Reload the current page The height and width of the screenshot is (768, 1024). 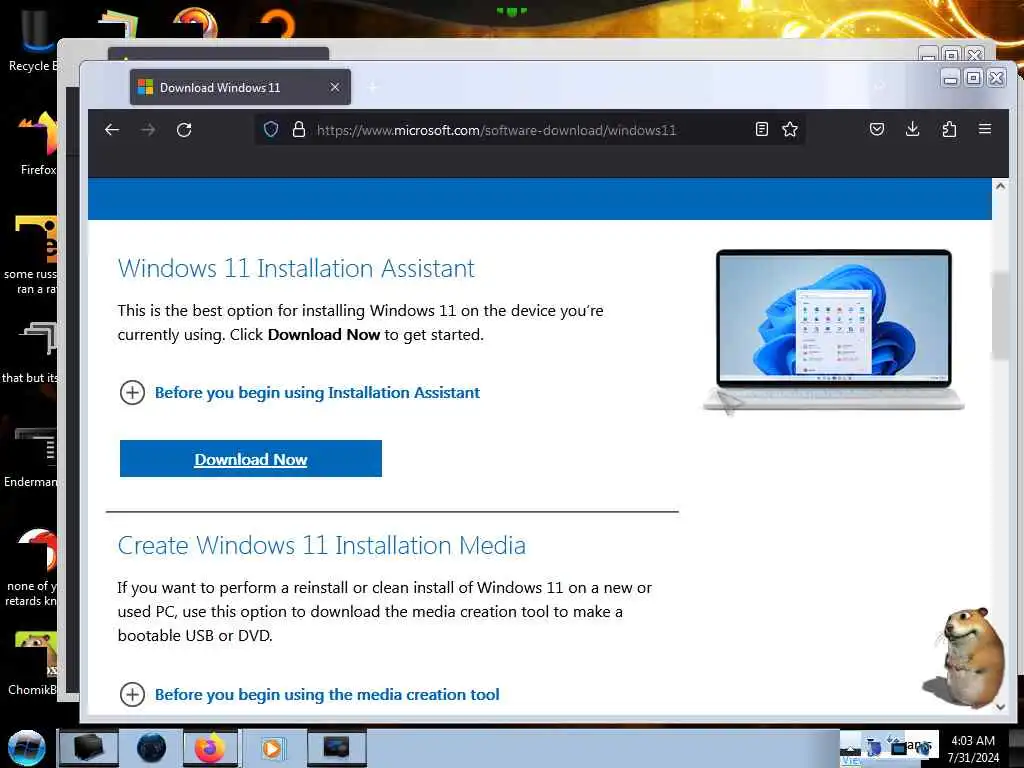[x=184, y=129]
